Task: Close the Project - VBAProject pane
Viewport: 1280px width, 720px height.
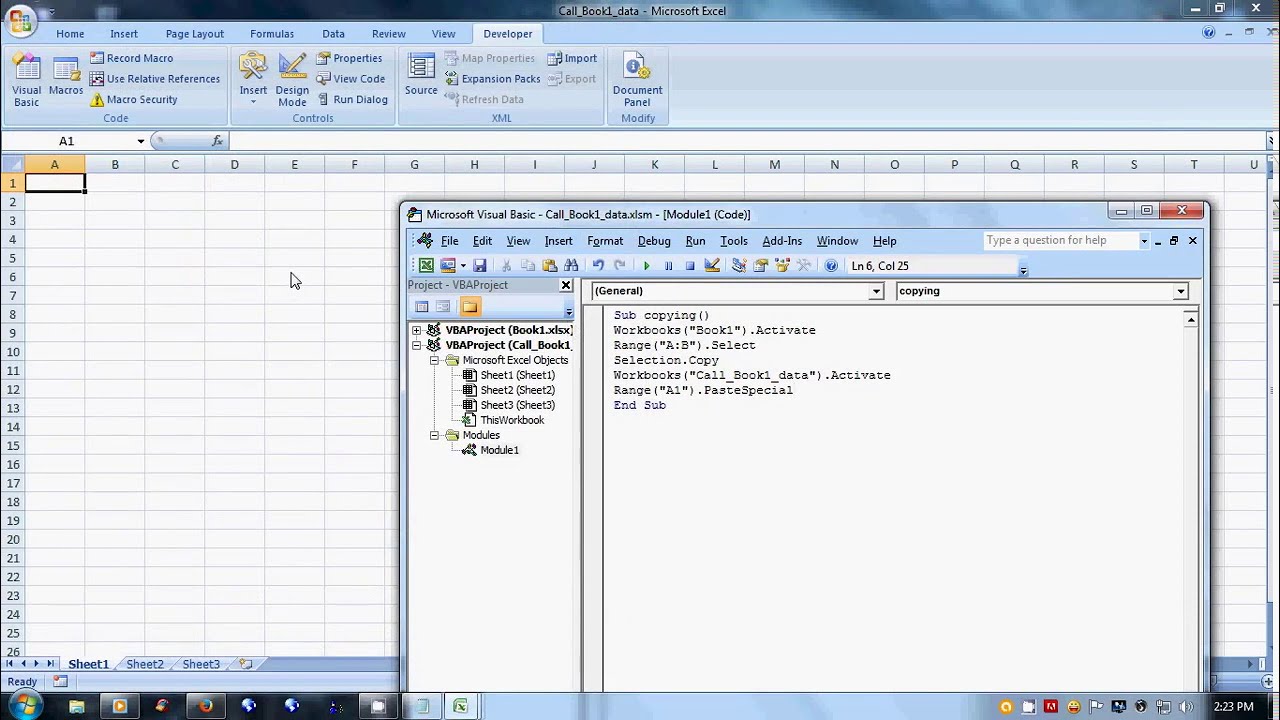Action: pos(566,285)
